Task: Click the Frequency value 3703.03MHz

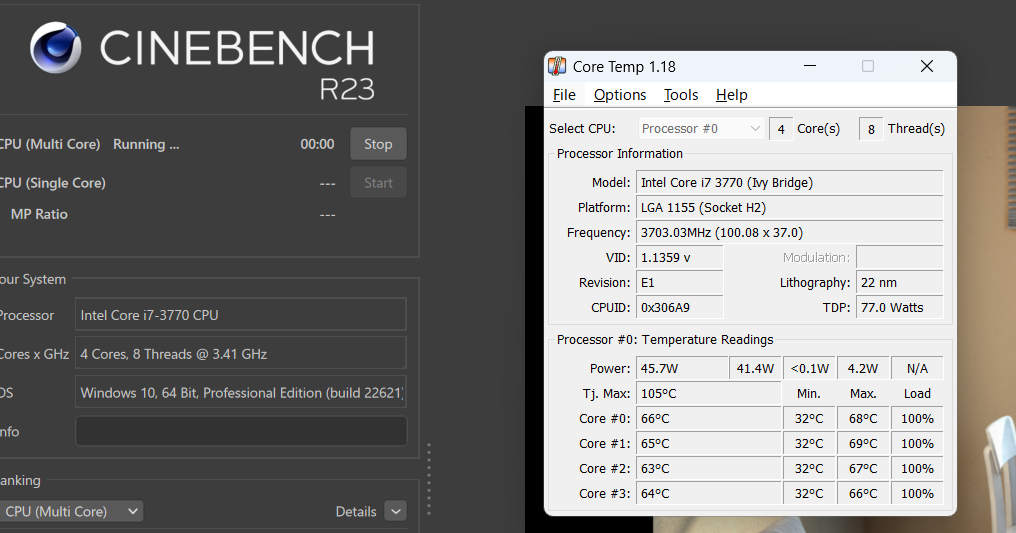Action: click(789, 232)
